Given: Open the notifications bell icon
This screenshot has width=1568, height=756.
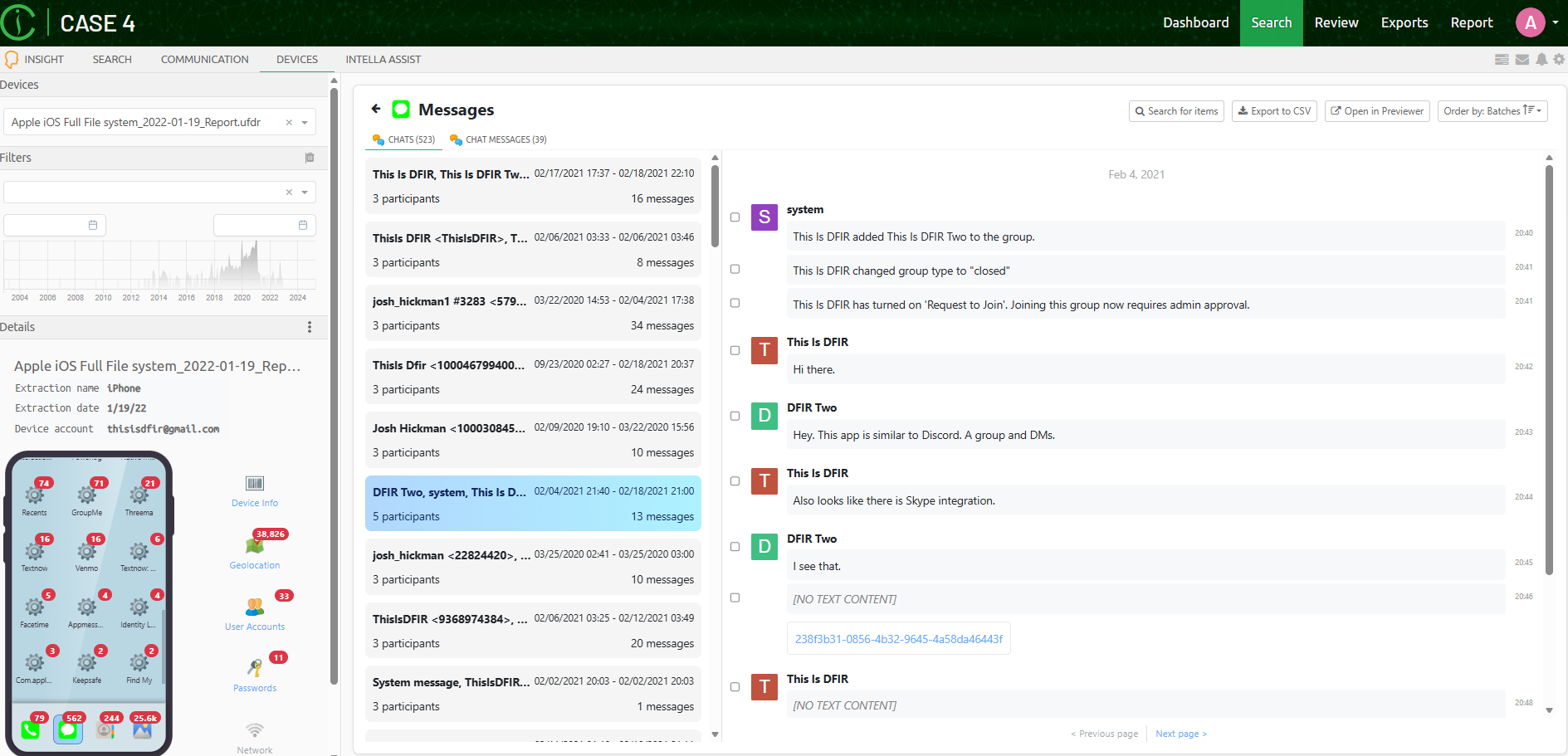Looking at the screenshot, I should [x=1541, y=59].
